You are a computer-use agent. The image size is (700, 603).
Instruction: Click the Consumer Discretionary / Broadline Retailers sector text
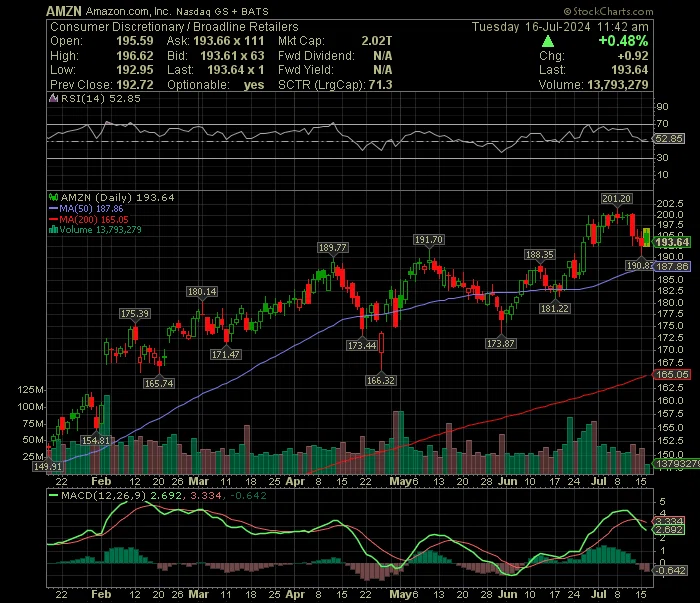(174, 27)
